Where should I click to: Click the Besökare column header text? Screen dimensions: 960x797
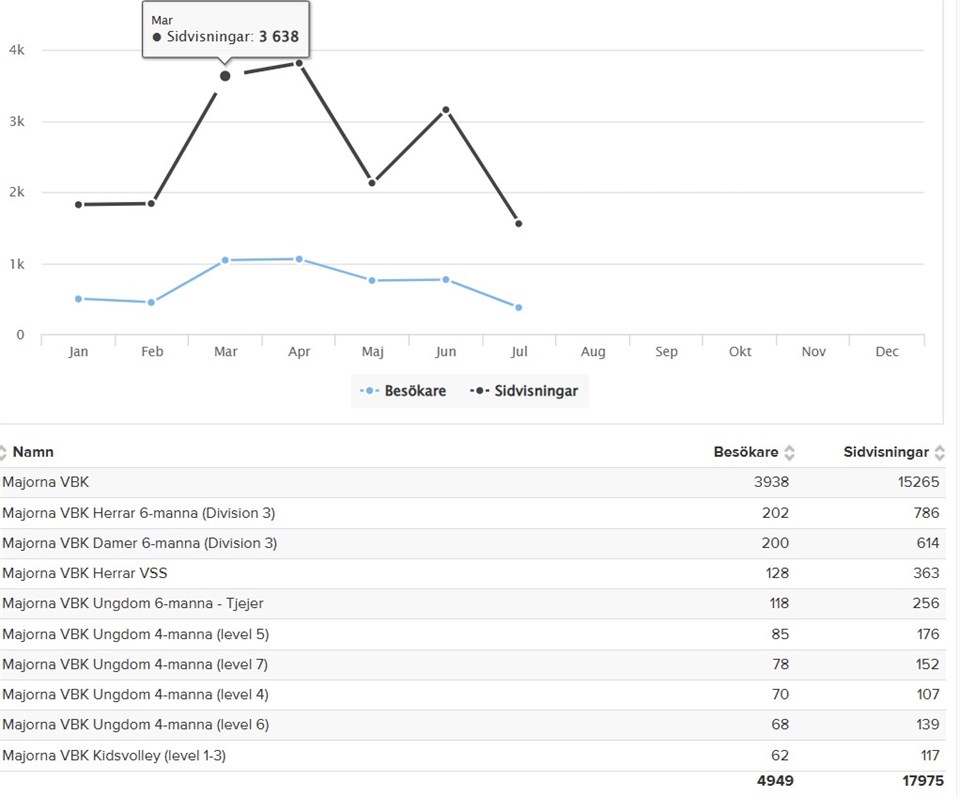point(745,453)
